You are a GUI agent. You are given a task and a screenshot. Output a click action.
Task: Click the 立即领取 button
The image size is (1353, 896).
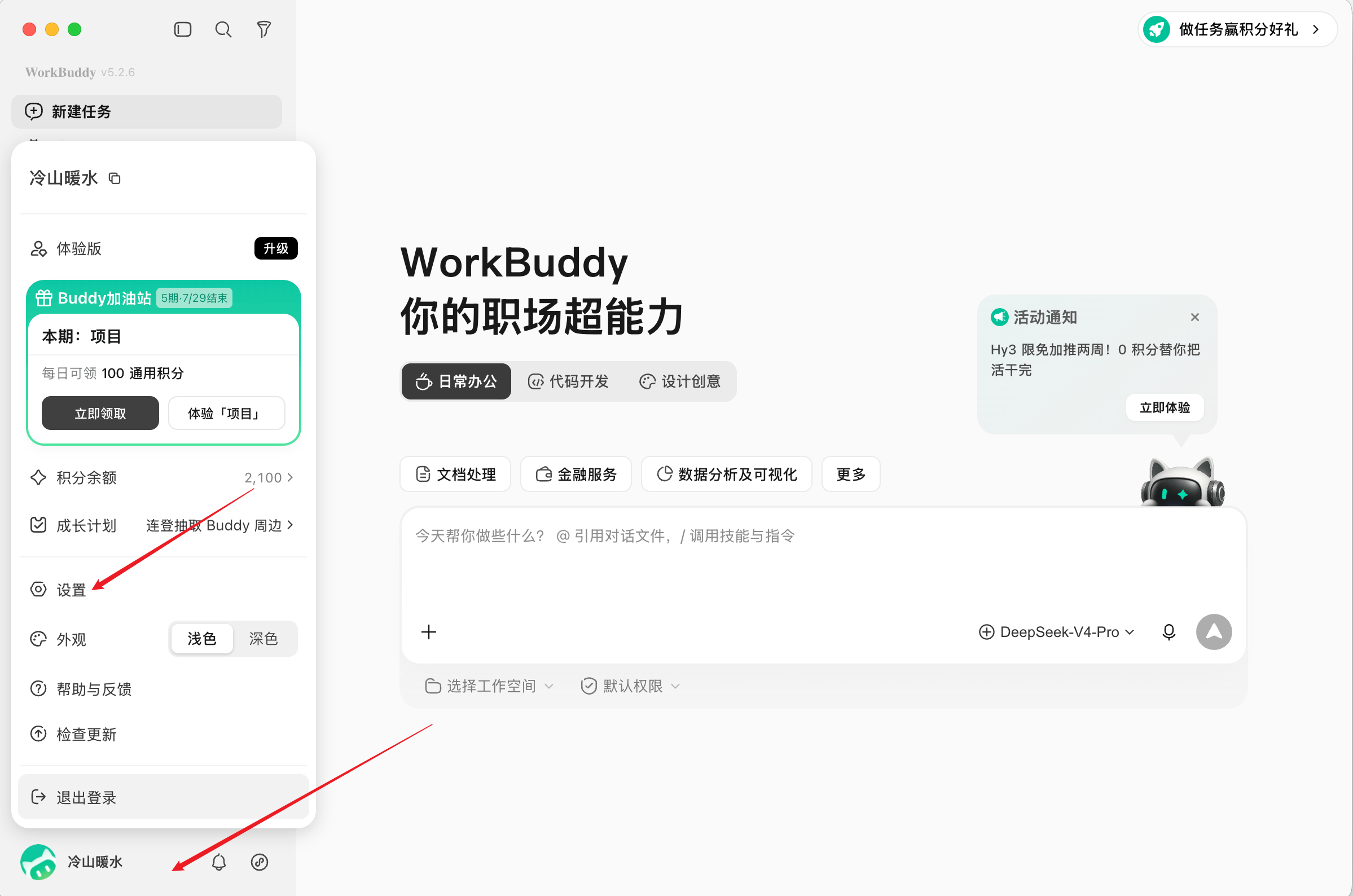[100, 413]
